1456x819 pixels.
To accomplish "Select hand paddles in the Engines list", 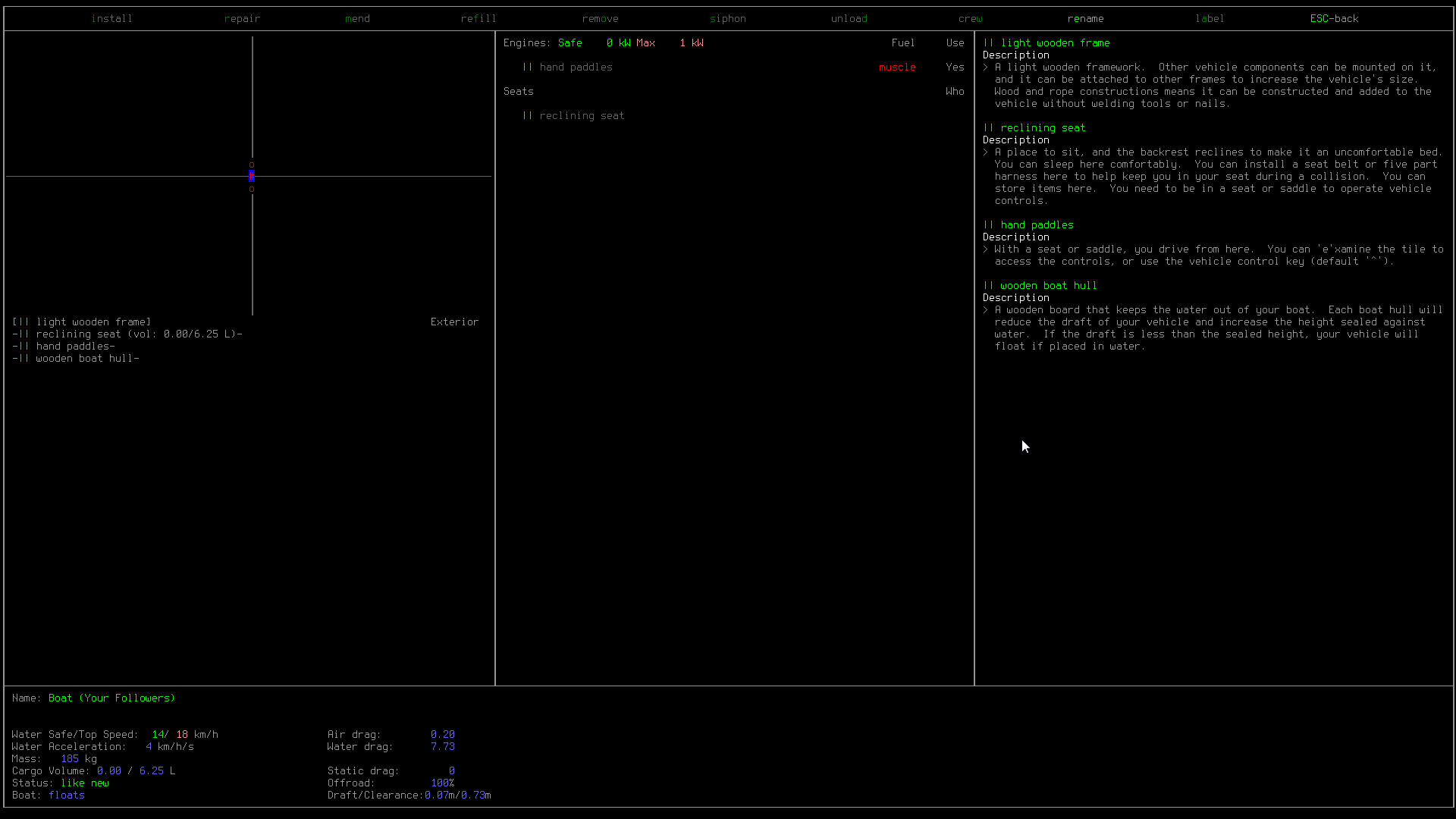I will coord(576,67).
